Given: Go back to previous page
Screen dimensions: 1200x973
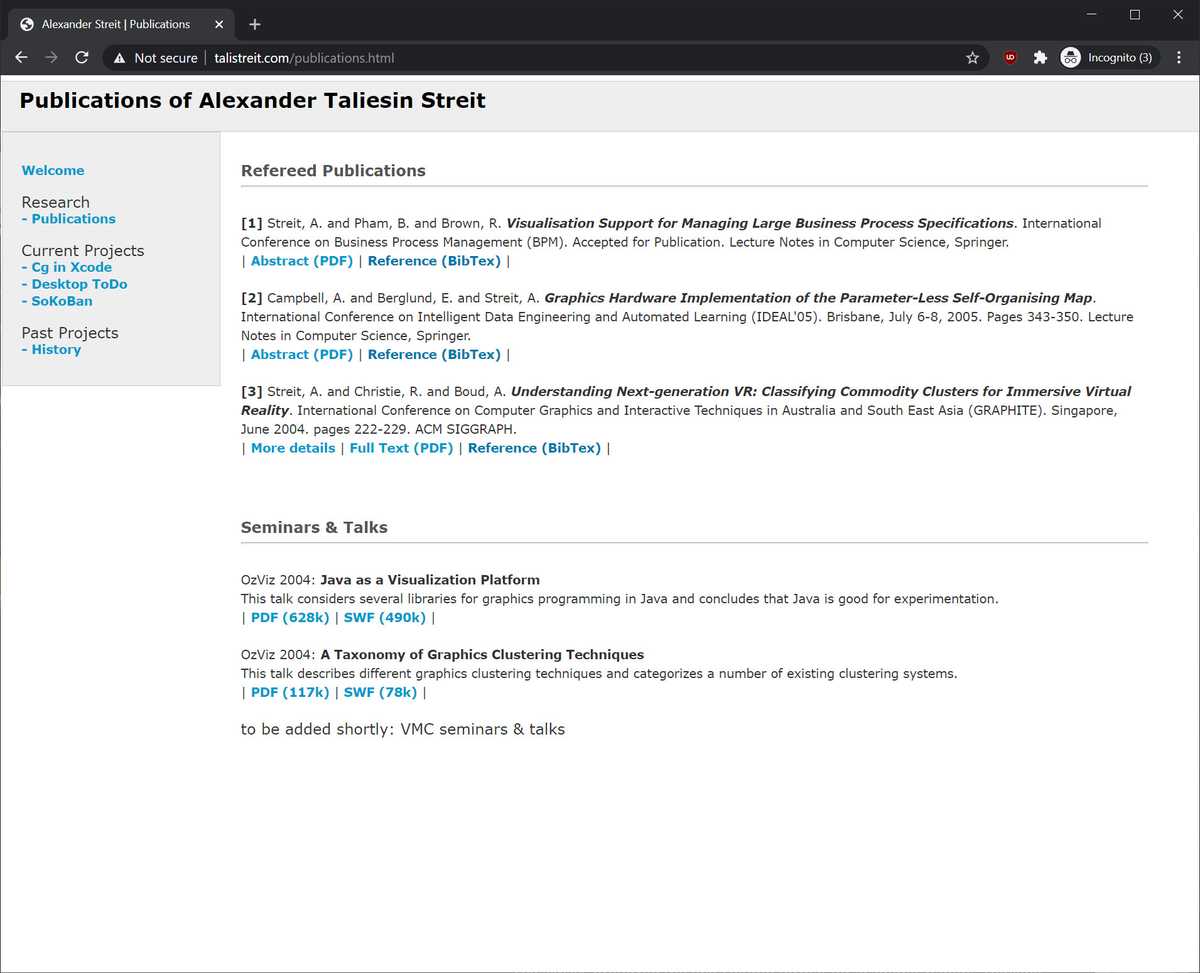Looking at the screenshot, I should pos(21,58).
